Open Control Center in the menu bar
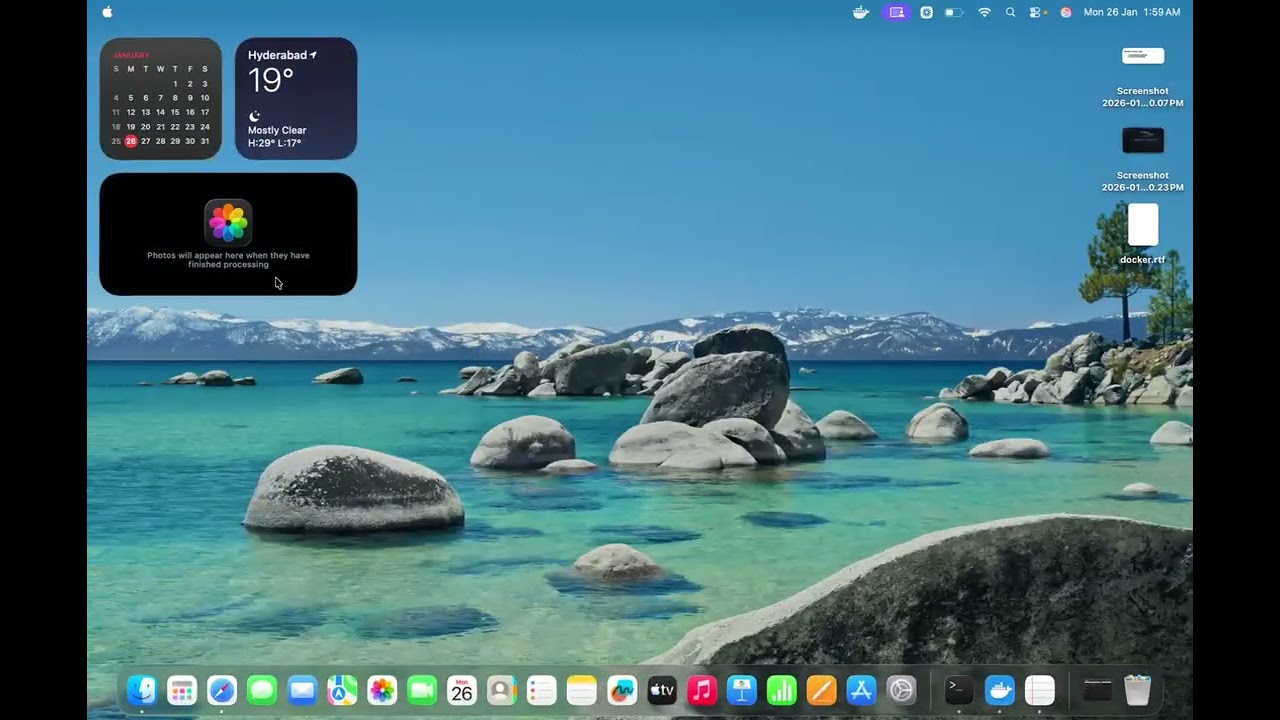This screenshot has height=720, width=1280. pos(1036,12)
